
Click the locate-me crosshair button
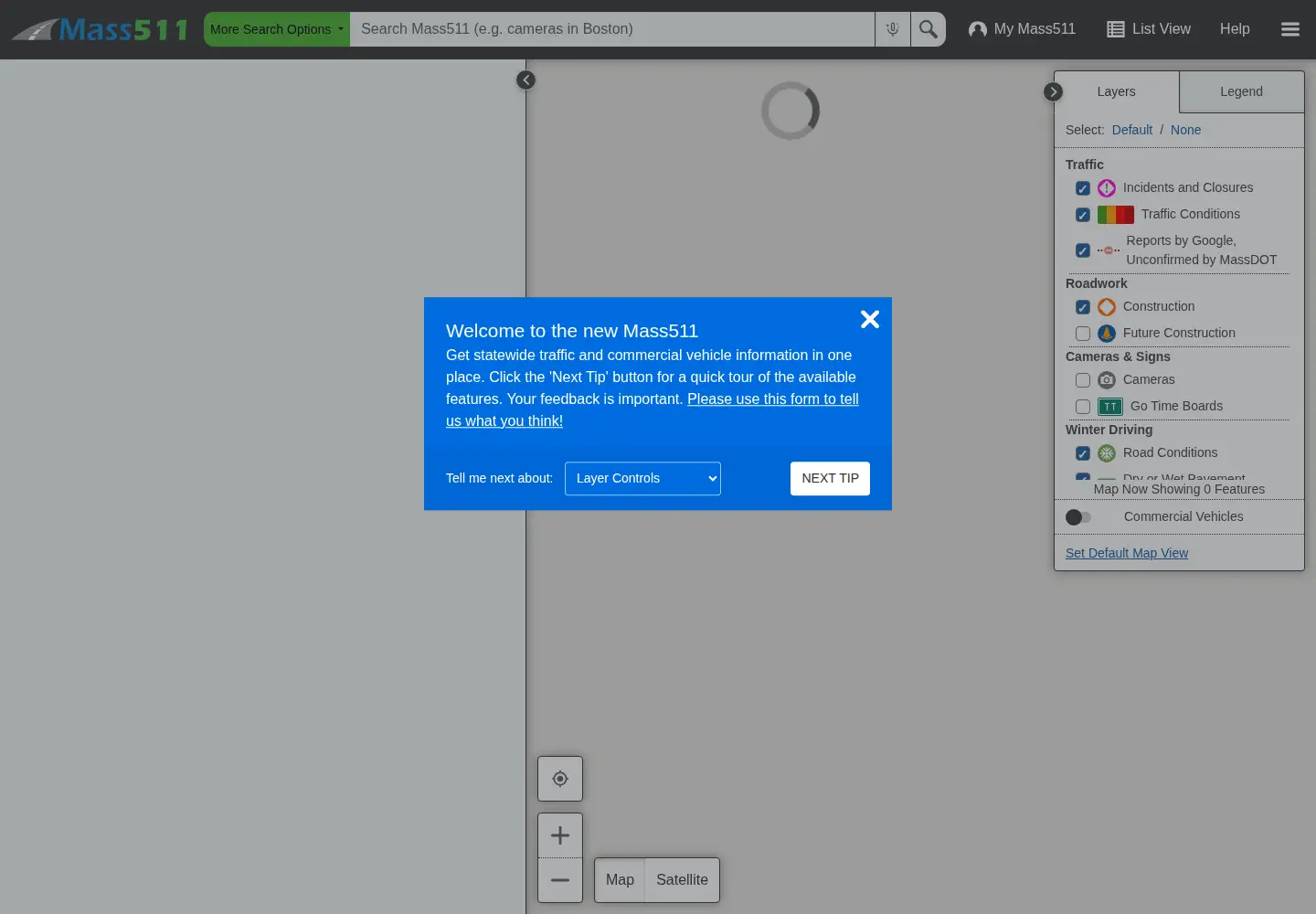pyautogui.click(x=560, y=779)
